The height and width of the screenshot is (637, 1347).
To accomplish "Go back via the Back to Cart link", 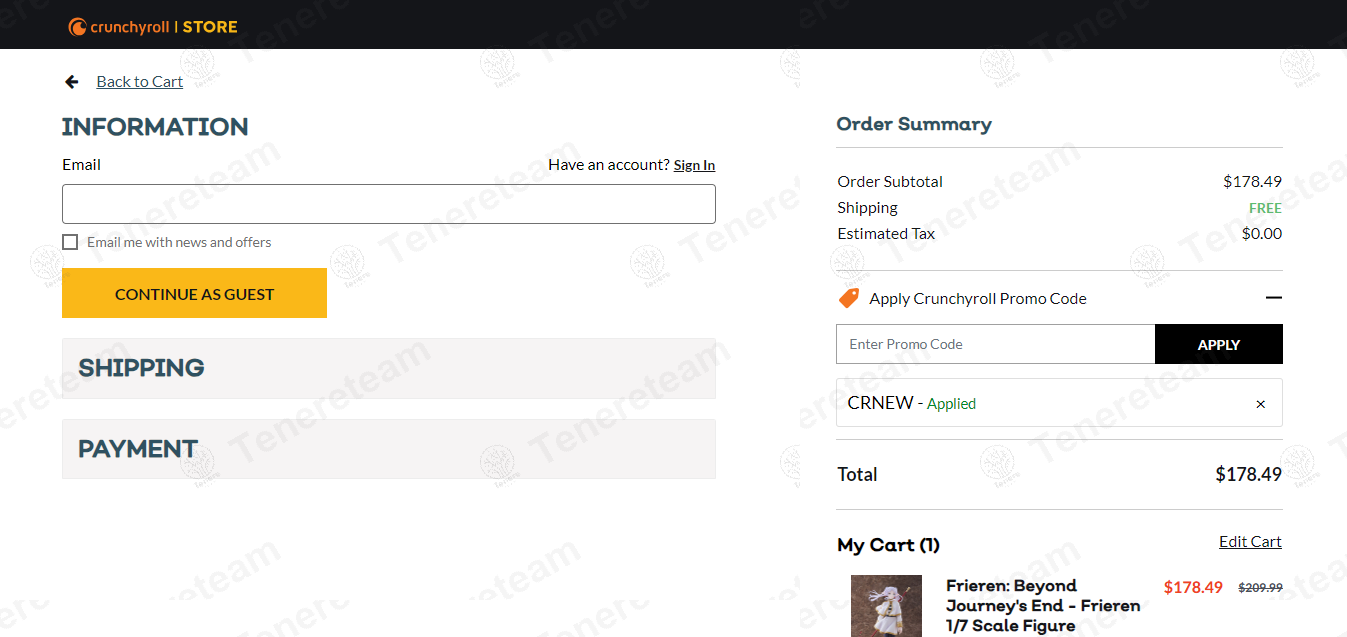I will point(139,82).
